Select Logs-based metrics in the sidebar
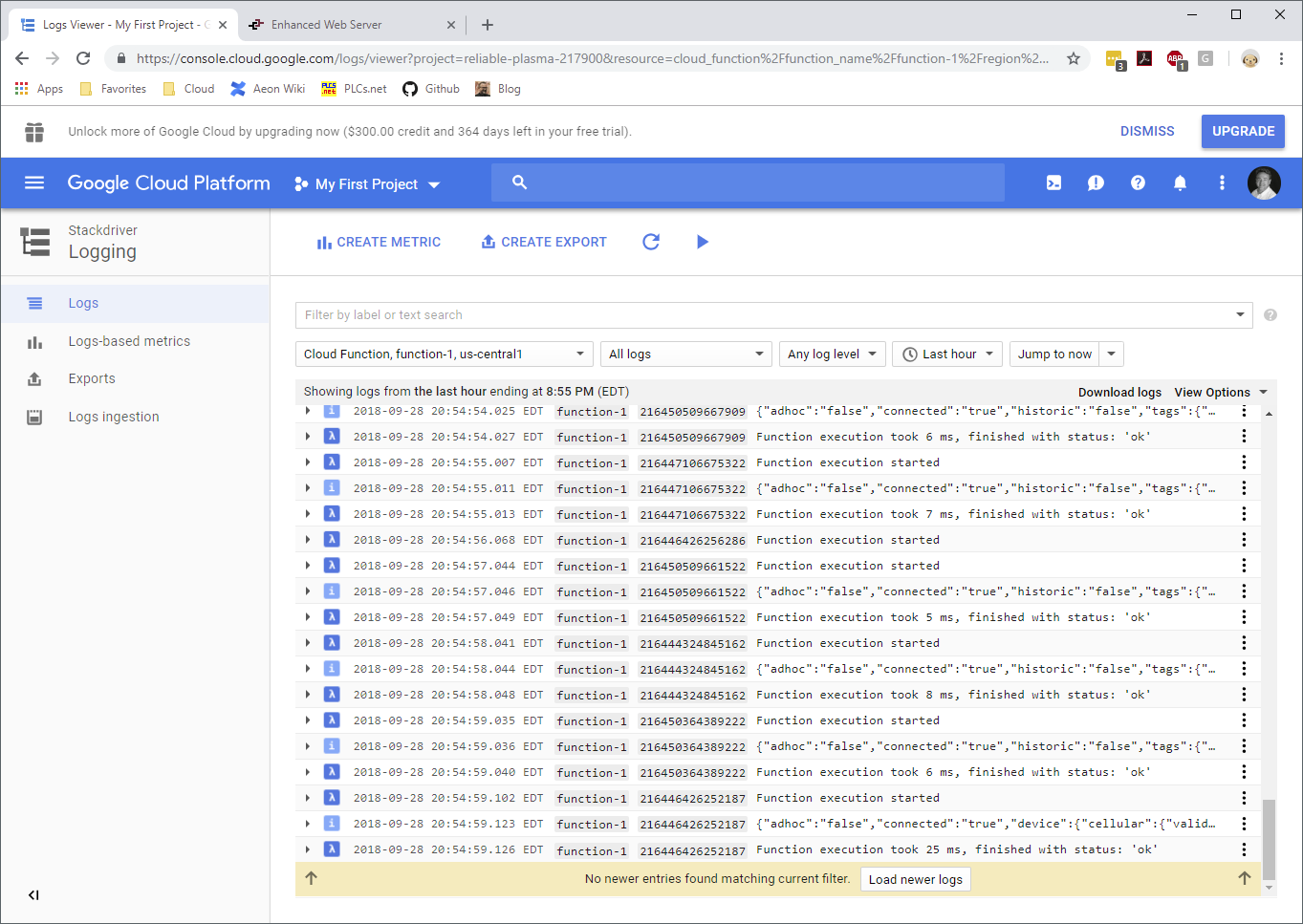This screenshot has height=924, width=1303. (x=135, y=341)
